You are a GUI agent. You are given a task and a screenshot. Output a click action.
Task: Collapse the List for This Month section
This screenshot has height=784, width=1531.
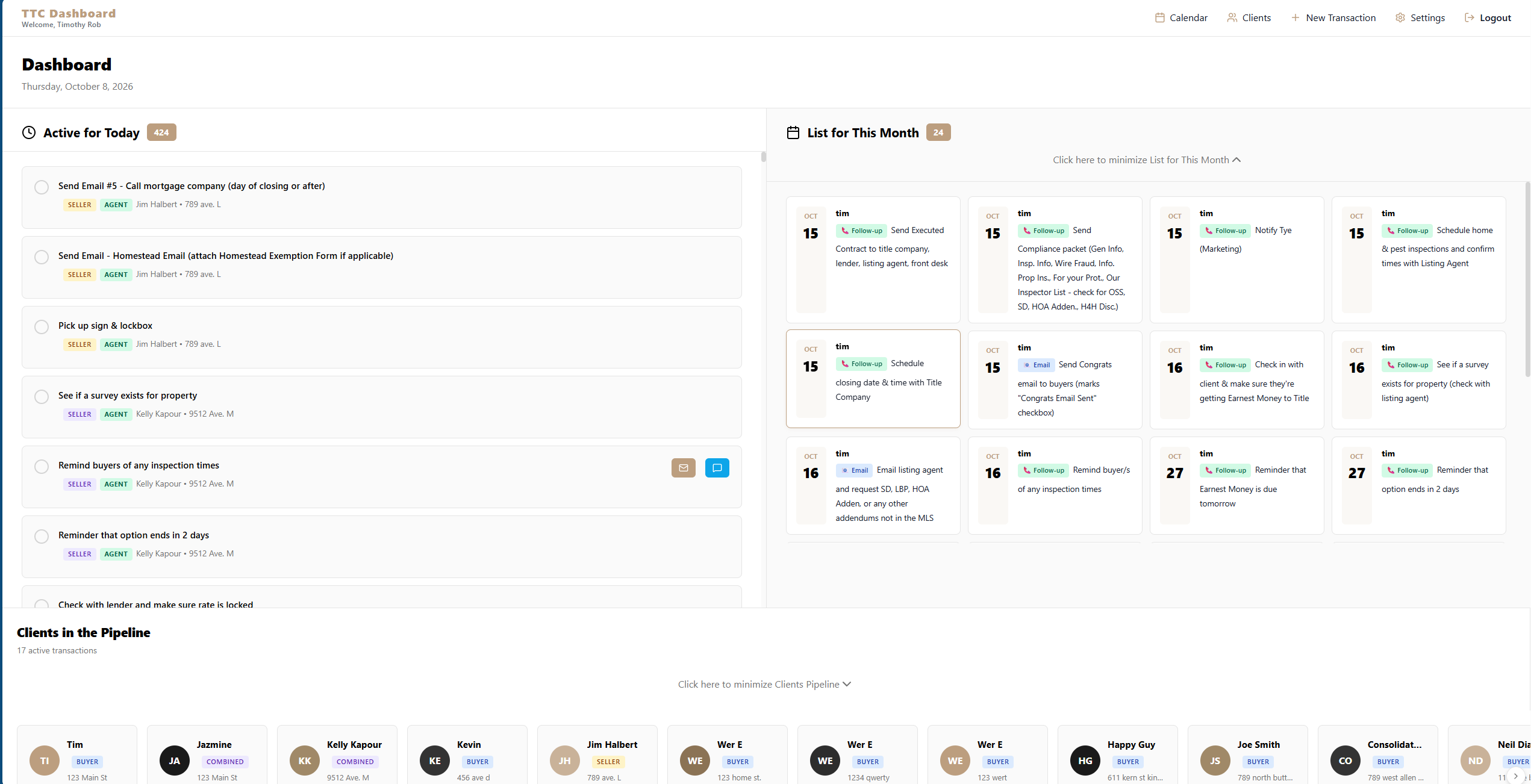(1147, 160)
